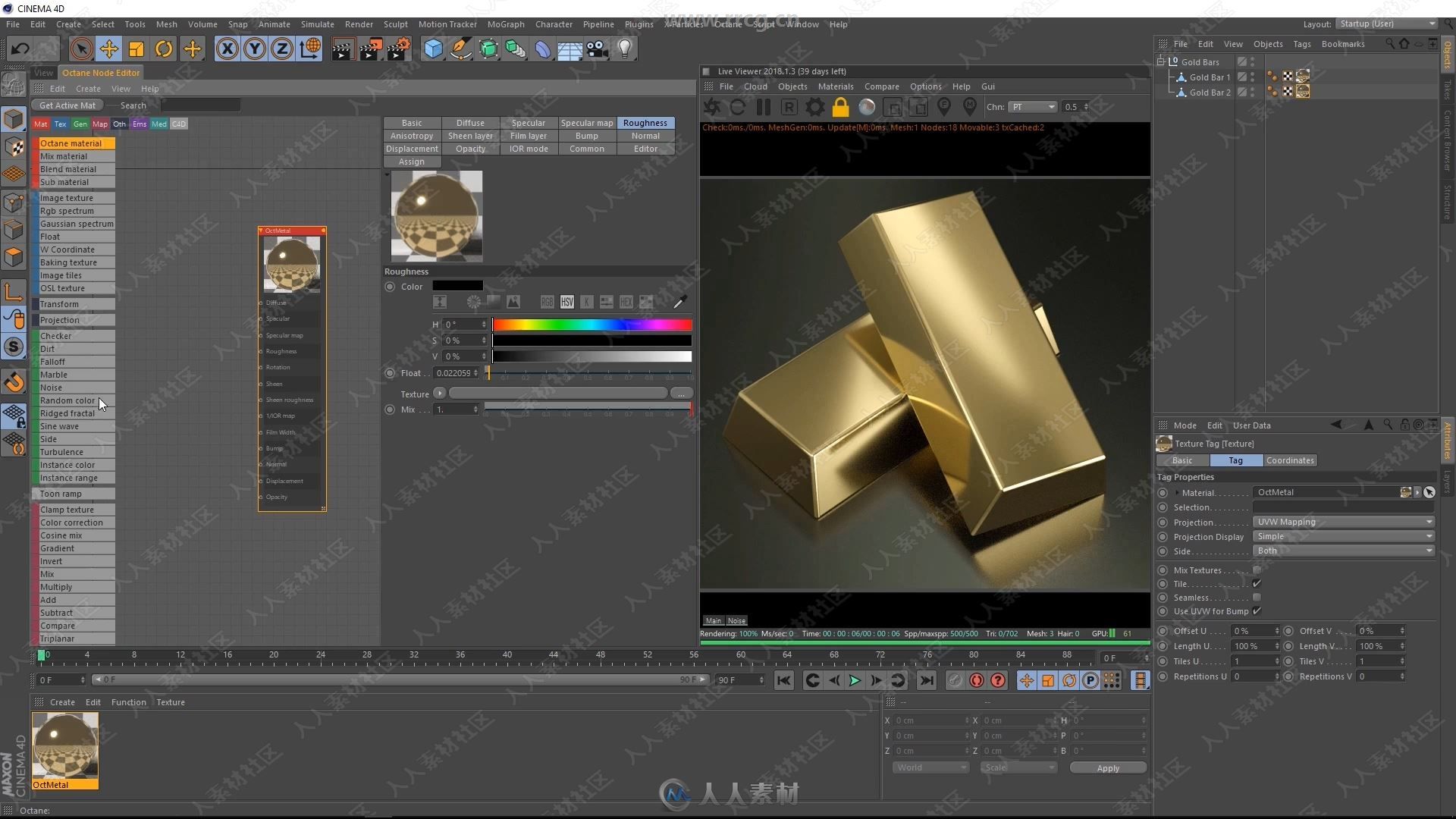Viewport: 1456px width, 819px height.
Task: Open Live Viewer Materials menu
Action: [x=835, y=86]
